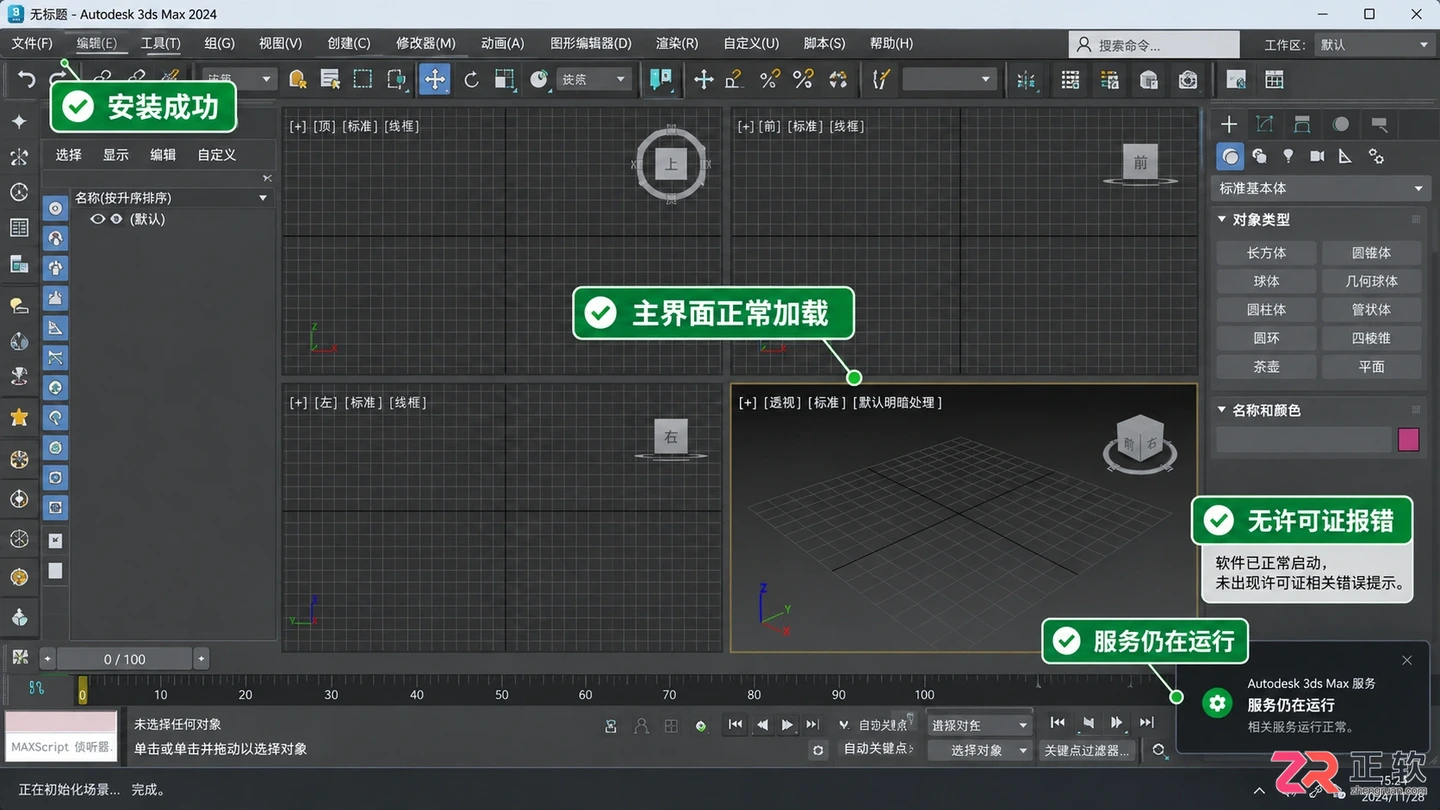Screen dimensions: 1440x810
Task: Open the 脚本(S) menu
Action: pyautogui.click(x=824, y=43)
